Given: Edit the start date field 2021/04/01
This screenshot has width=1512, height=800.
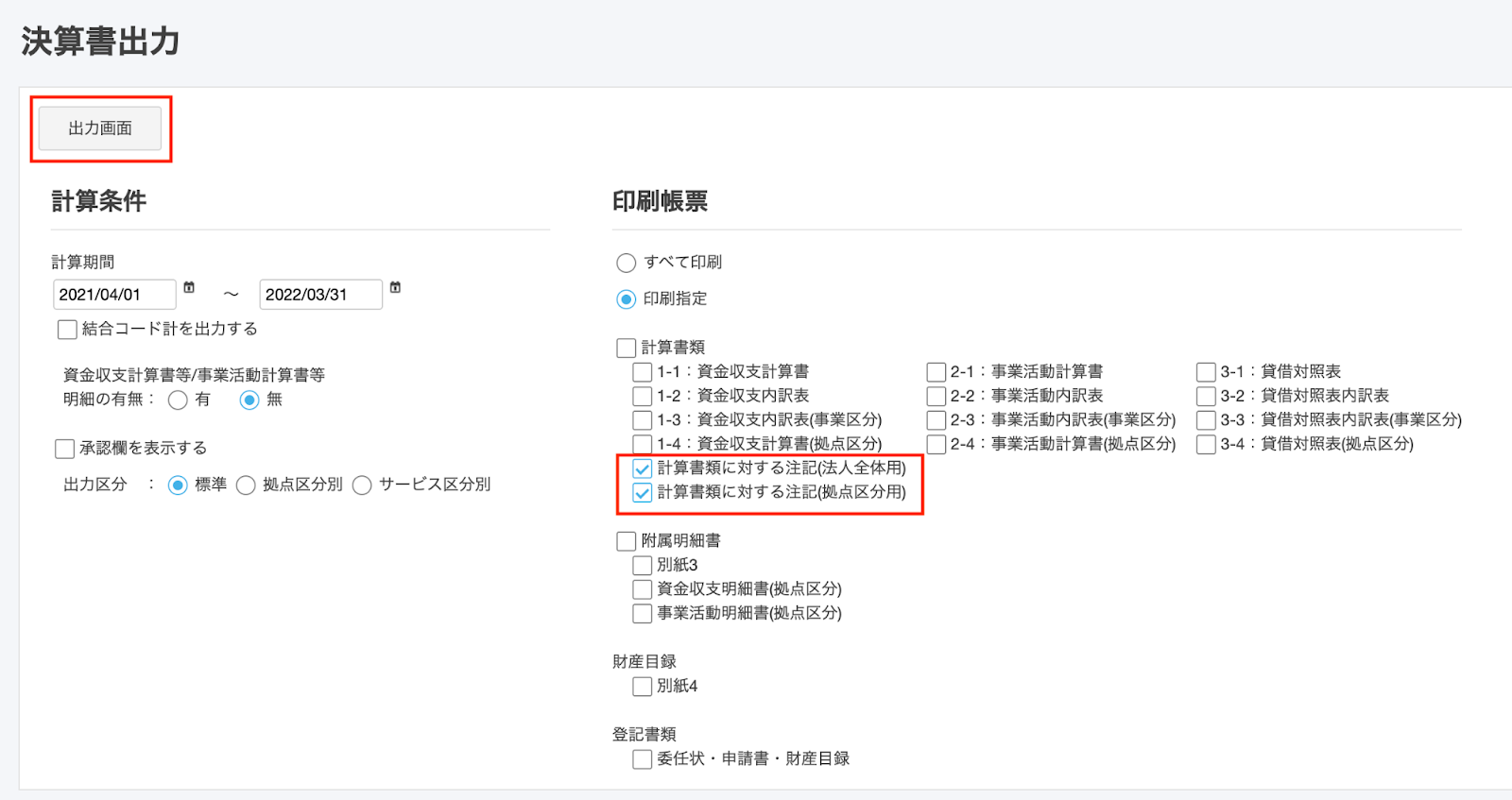Looking at the screenshot, I should [114, 295].
